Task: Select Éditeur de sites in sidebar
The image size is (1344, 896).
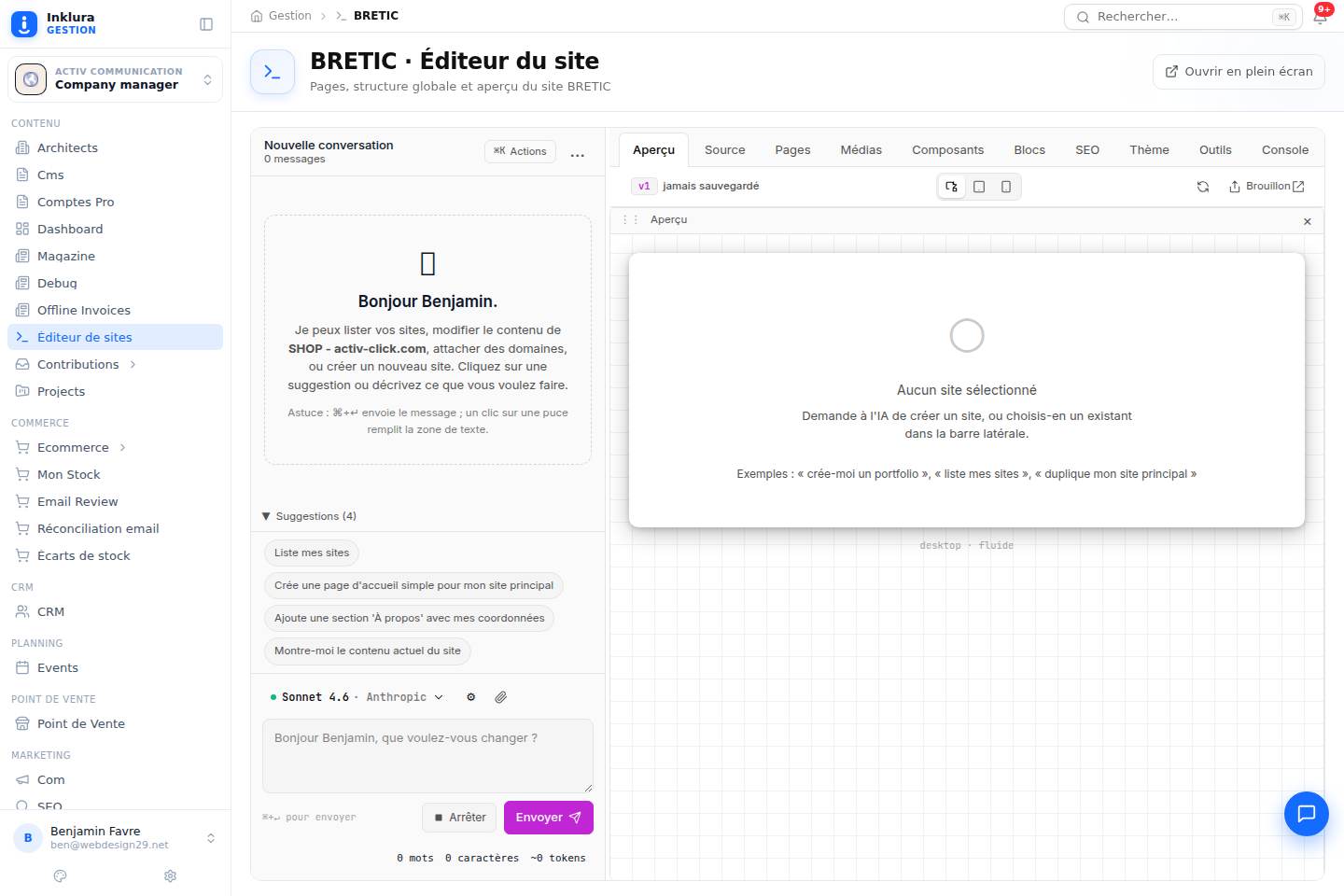Action: click(115, 337)
